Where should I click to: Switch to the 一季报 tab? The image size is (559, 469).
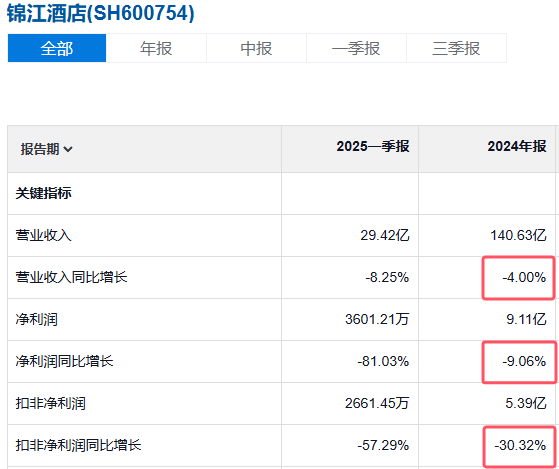pos(356,48)
